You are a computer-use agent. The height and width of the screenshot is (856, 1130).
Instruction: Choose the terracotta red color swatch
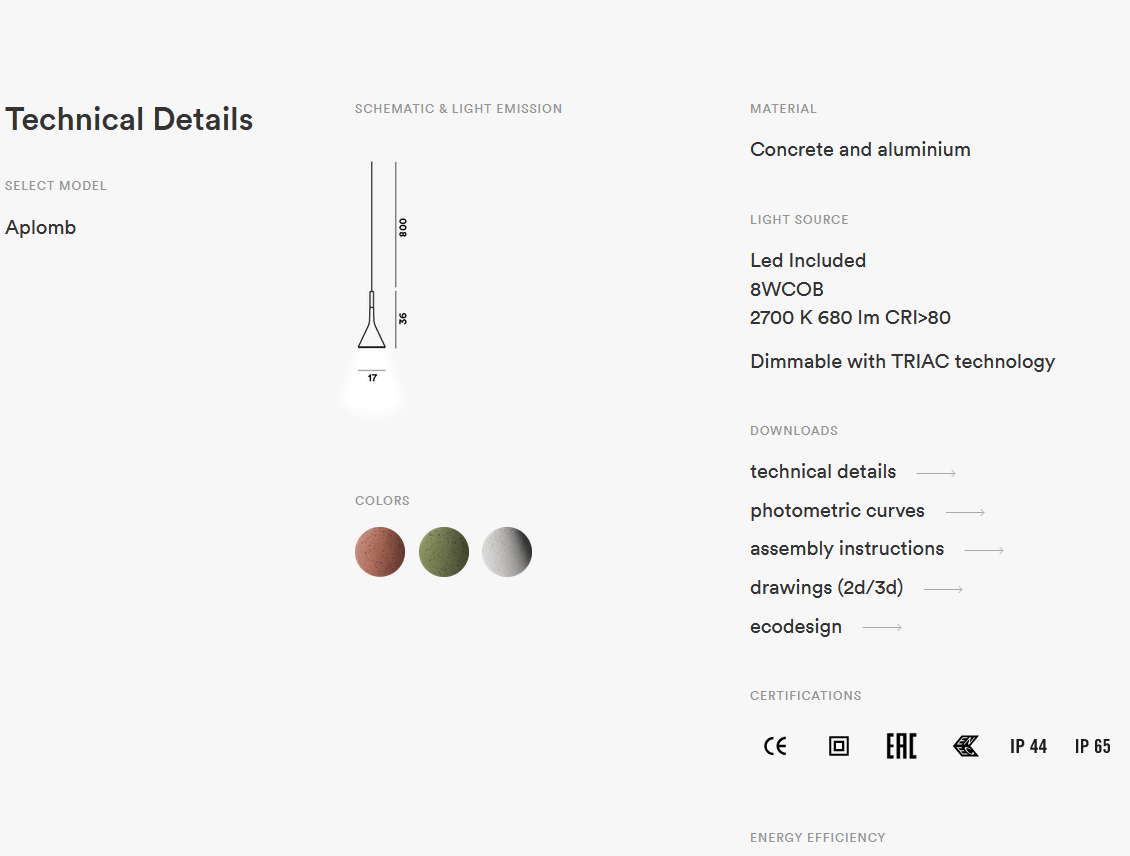click(380, 552)
